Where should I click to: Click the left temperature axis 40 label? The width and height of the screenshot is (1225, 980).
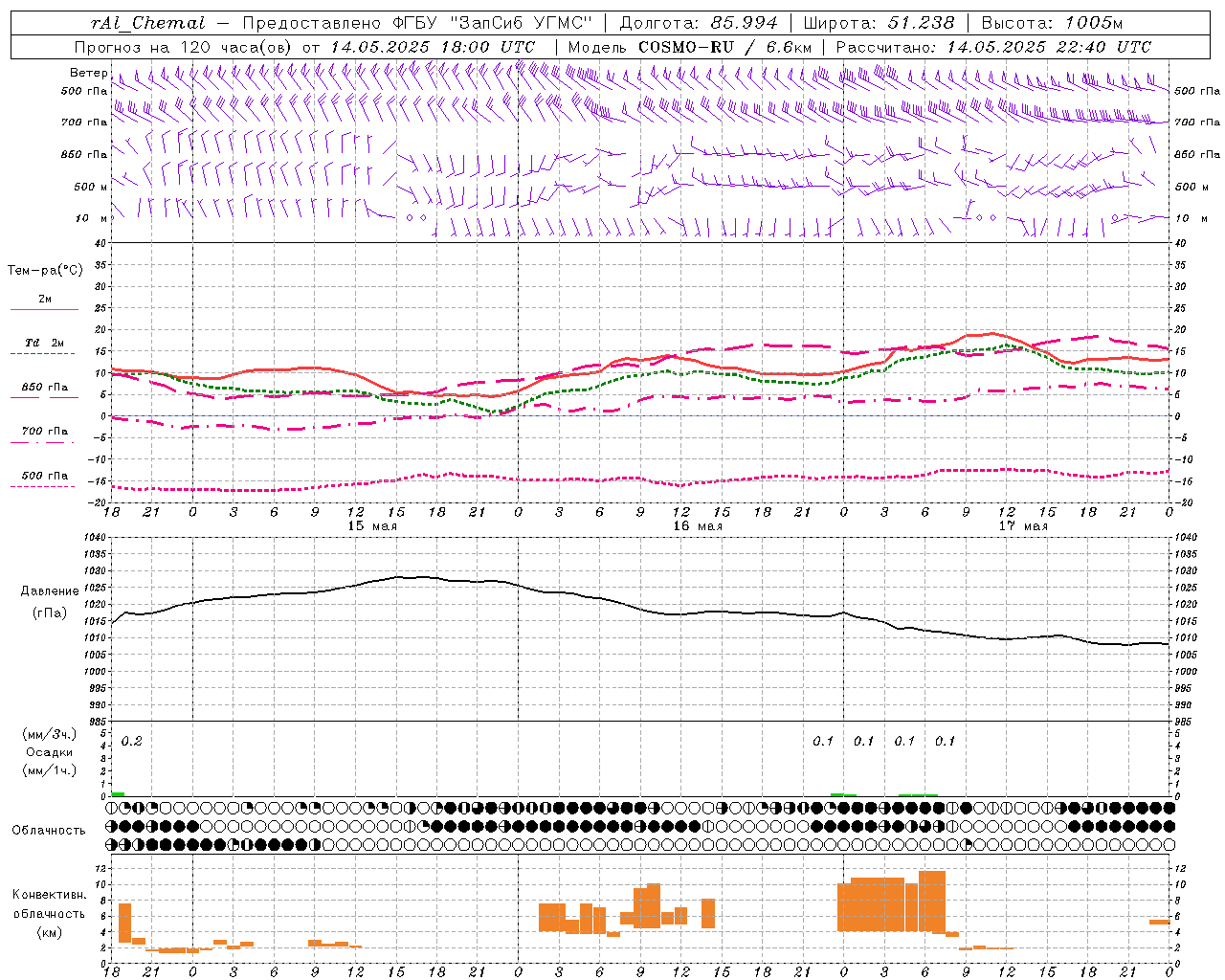pyautogui.click(x=100, y=244)
